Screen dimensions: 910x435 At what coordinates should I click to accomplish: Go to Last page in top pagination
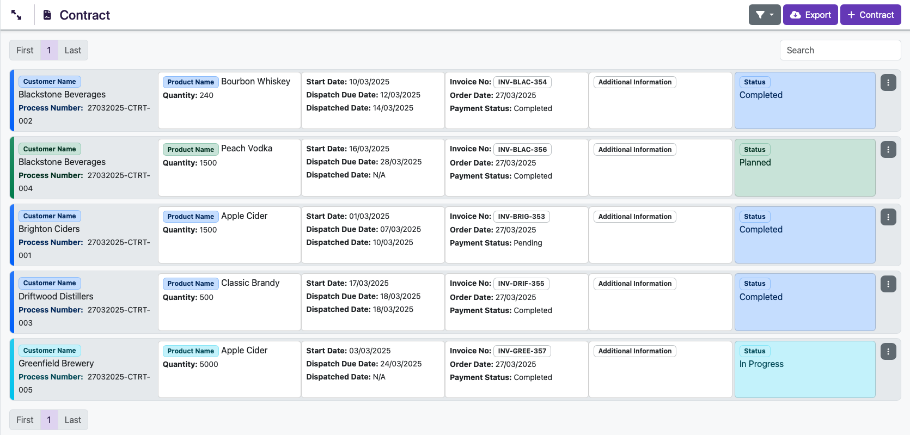(x=73, y=50)
